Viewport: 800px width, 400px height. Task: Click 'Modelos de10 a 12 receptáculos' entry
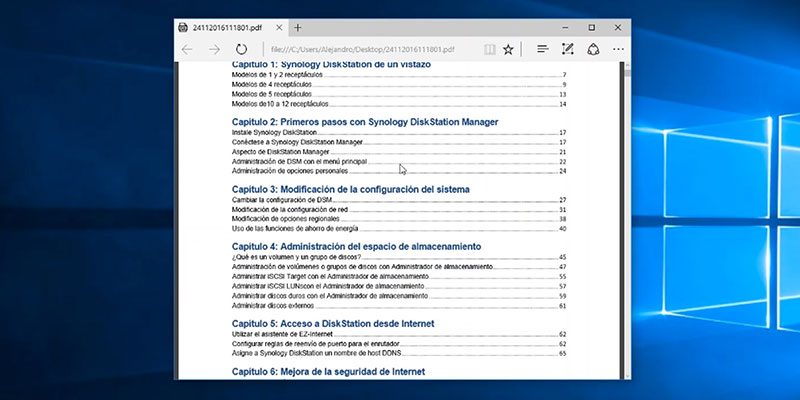(x=399, y=104)
